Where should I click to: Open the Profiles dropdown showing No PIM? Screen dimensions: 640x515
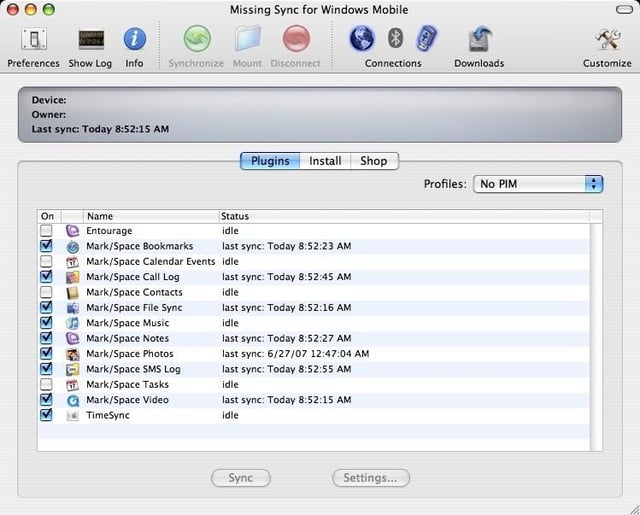(x=538, y=184)
